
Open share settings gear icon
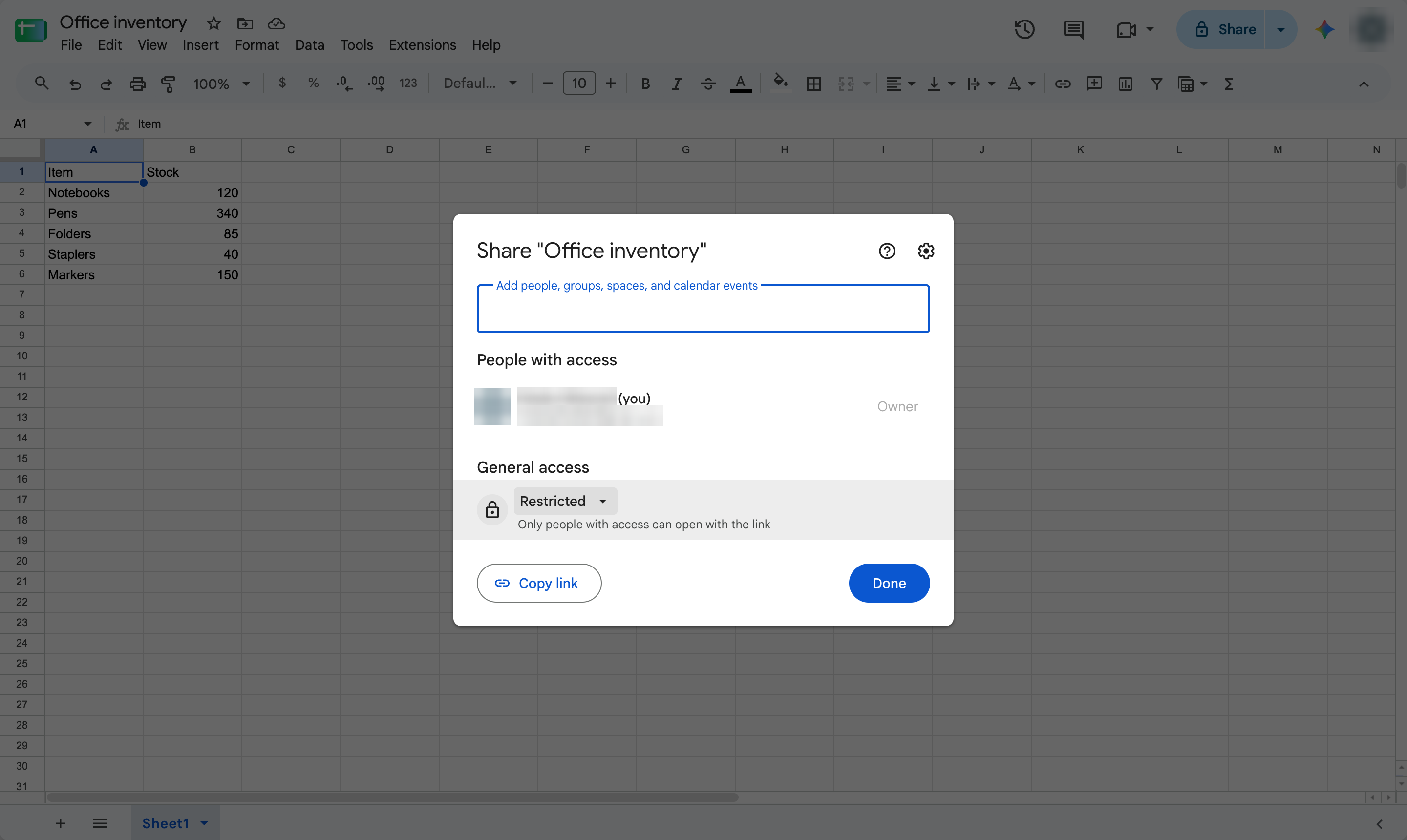tap(926, 251)
